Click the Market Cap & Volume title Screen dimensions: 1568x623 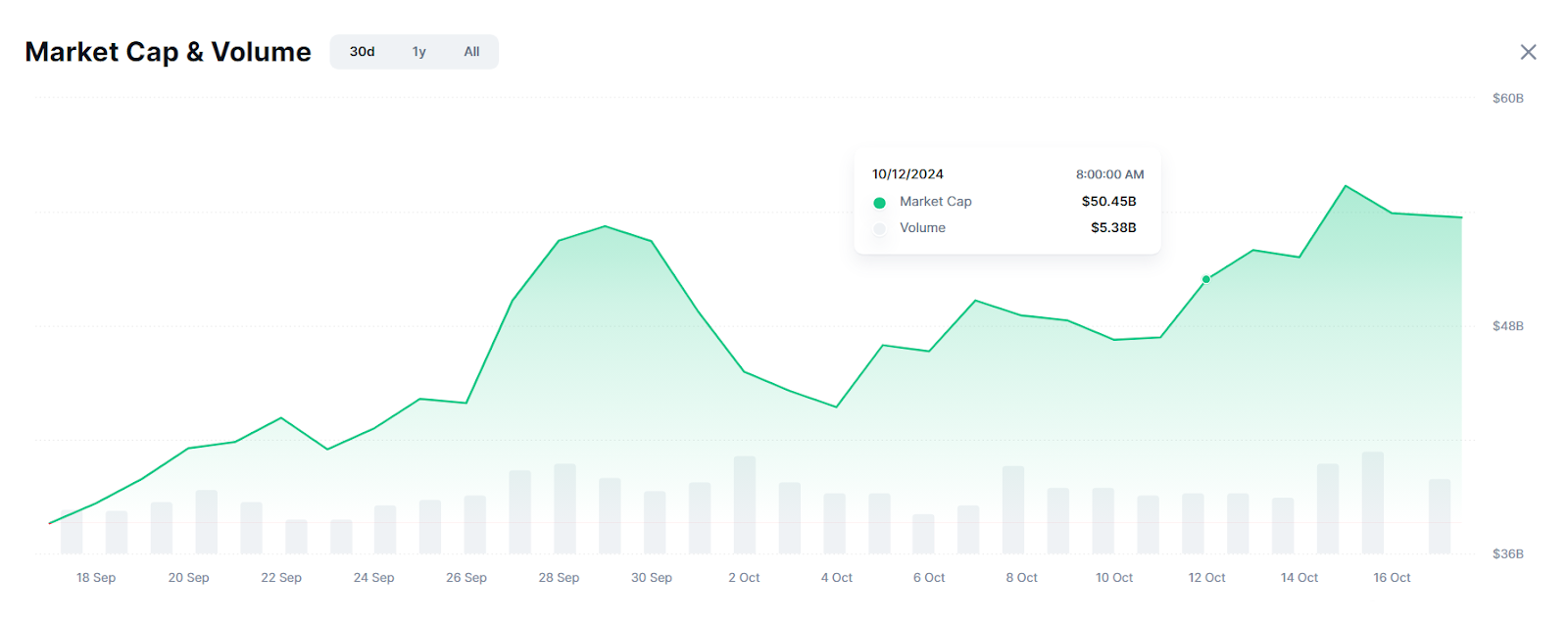pyautogui.click(x=168, y=52)
